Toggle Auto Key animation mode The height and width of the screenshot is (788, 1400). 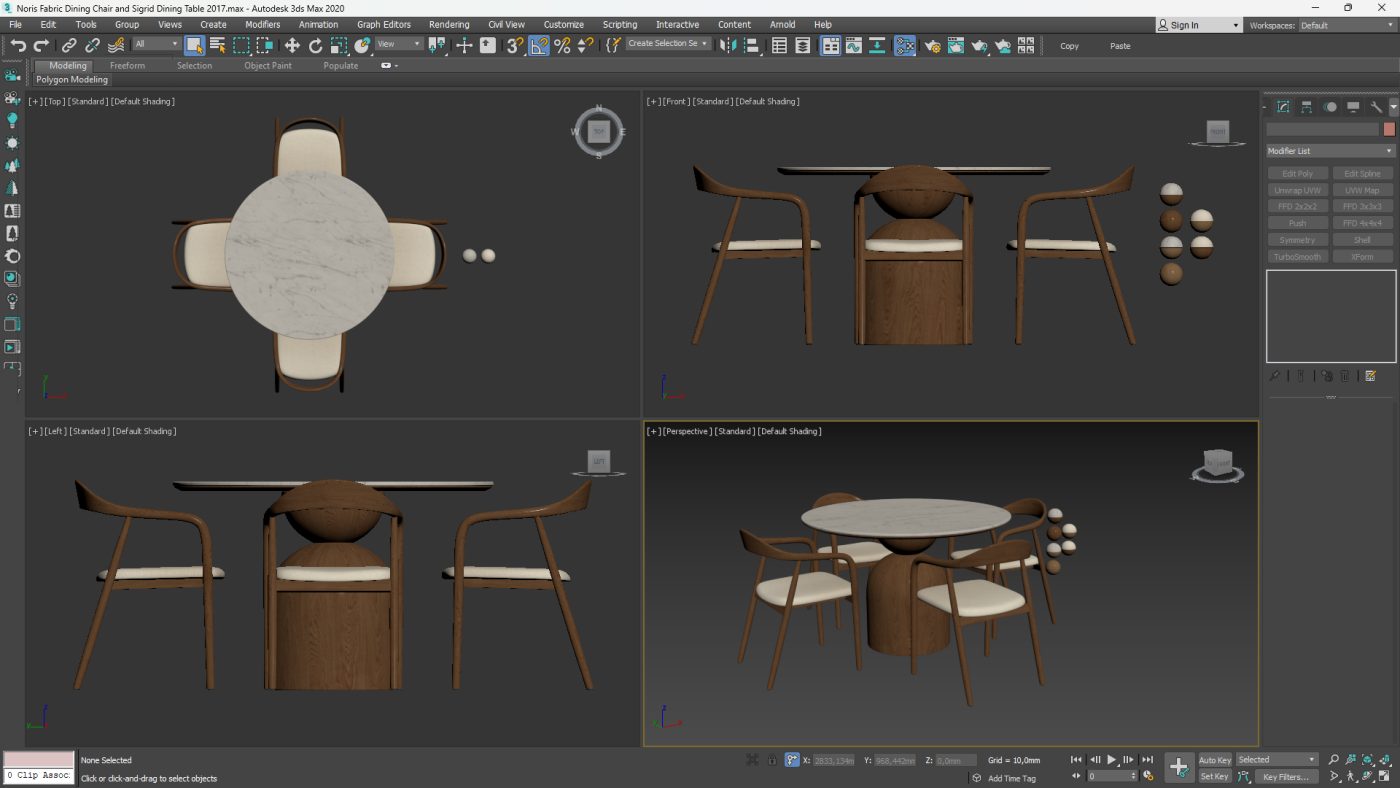tap(1215, 760)
